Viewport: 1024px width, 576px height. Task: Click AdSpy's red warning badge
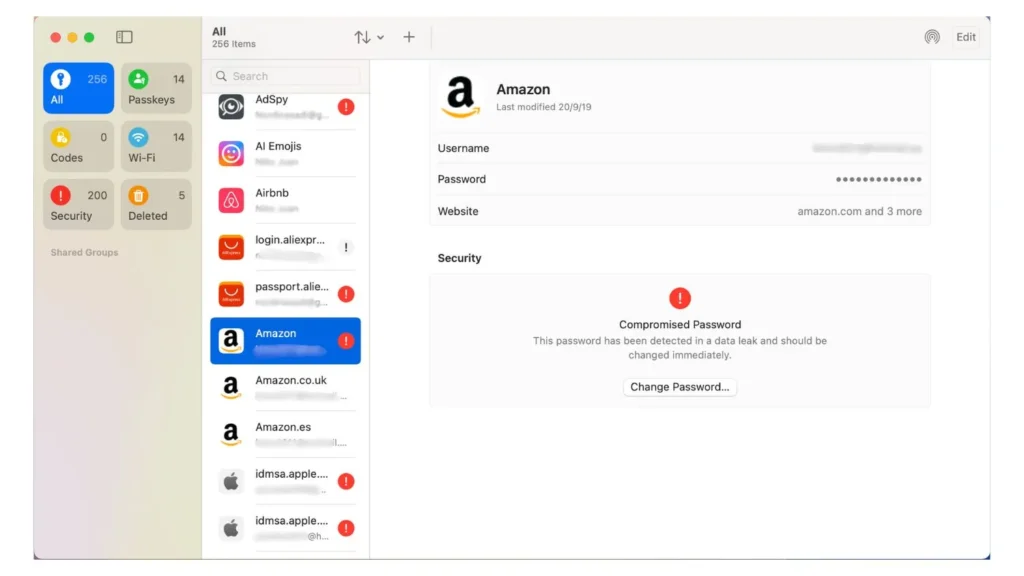click(346, 107)
